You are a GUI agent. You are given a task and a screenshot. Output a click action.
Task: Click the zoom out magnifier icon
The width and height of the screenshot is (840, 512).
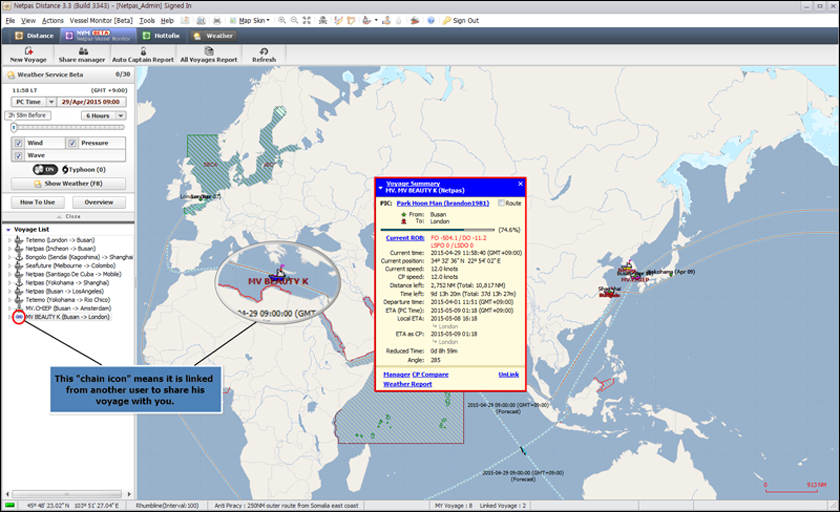click(x=294, y=20)
